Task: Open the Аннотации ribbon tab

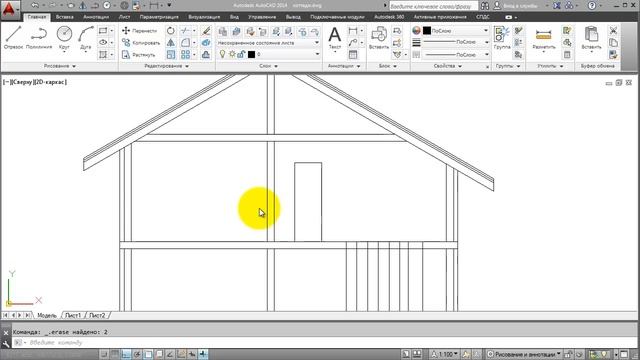Action: [x=96, y=17]
